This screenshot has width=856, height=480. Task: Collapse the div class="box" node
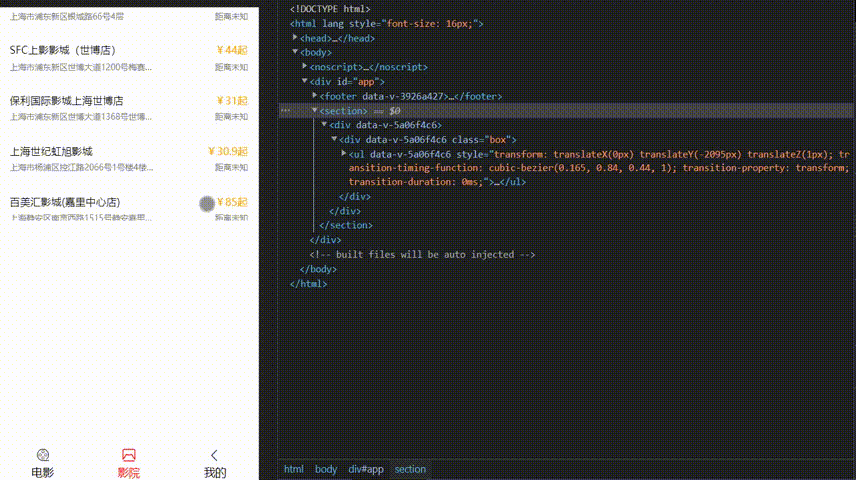[334, 140]
